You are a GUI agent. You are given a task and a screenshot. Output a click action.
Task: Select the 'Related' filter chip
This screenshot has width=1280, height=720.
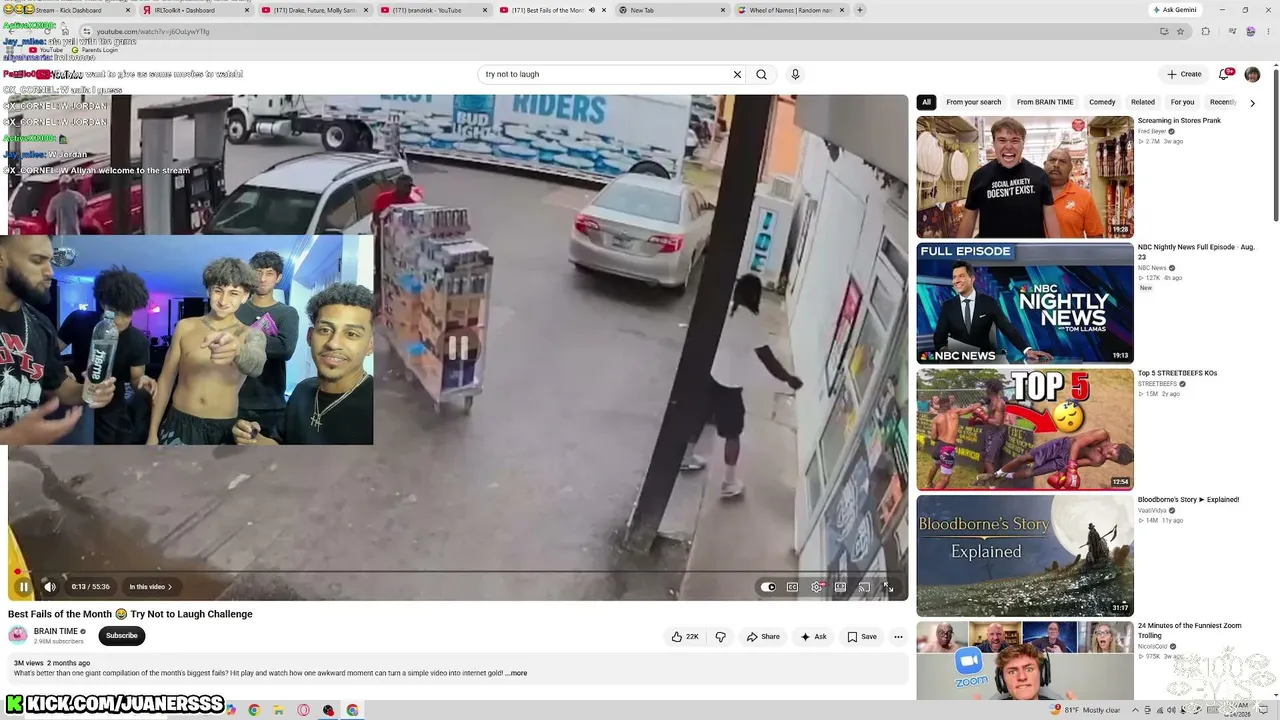[1143, 102]
